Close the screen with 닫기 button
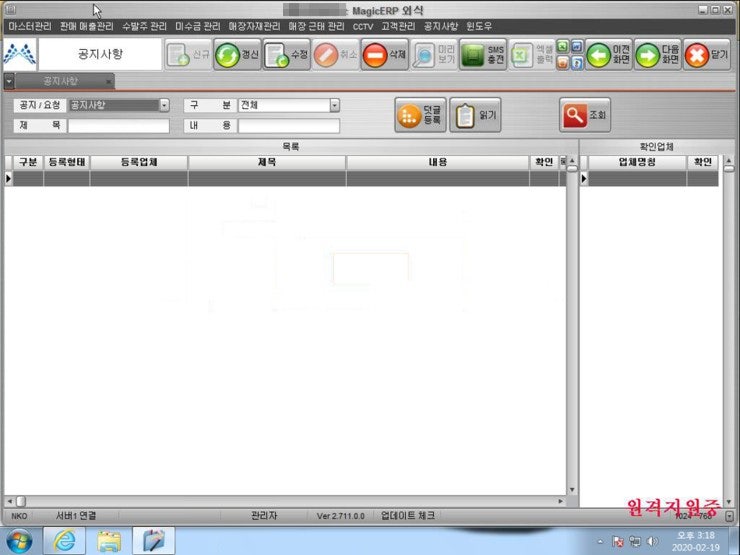Image resolution: width=740 pixels, height=555 pixels. click(x=707, y=55)
